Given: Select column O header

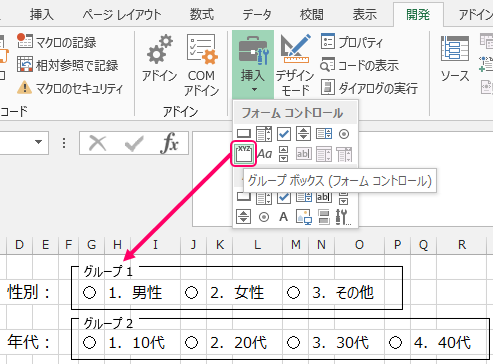Looking at the screenshot, I should pos(359,245).
